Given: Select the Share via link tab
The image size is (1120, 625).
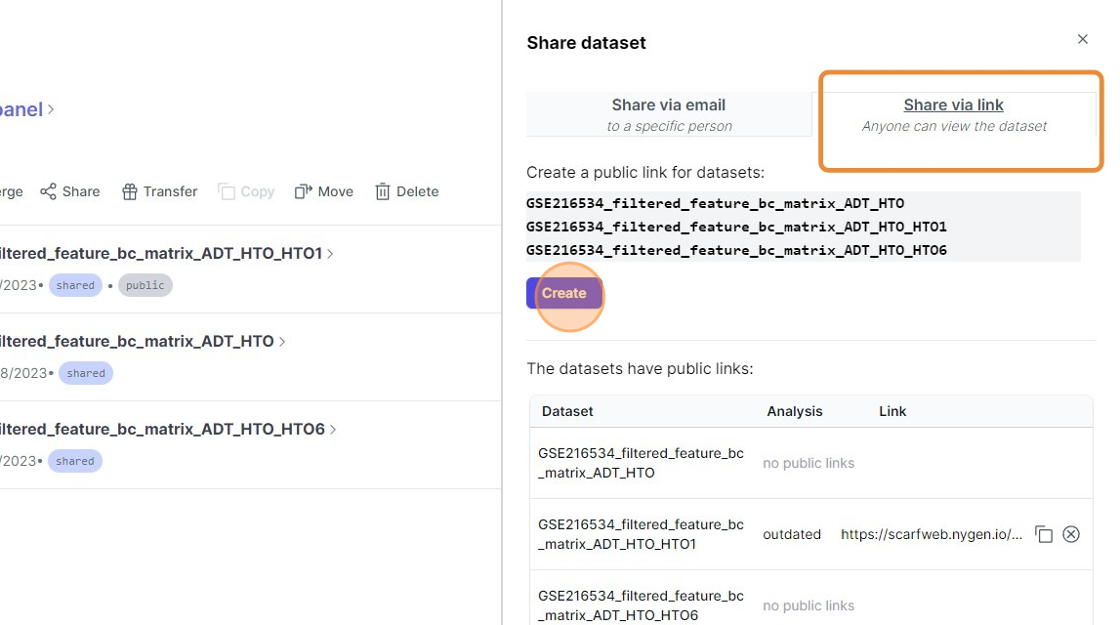Looking at the screenshot, I should (x=954, y=114).
